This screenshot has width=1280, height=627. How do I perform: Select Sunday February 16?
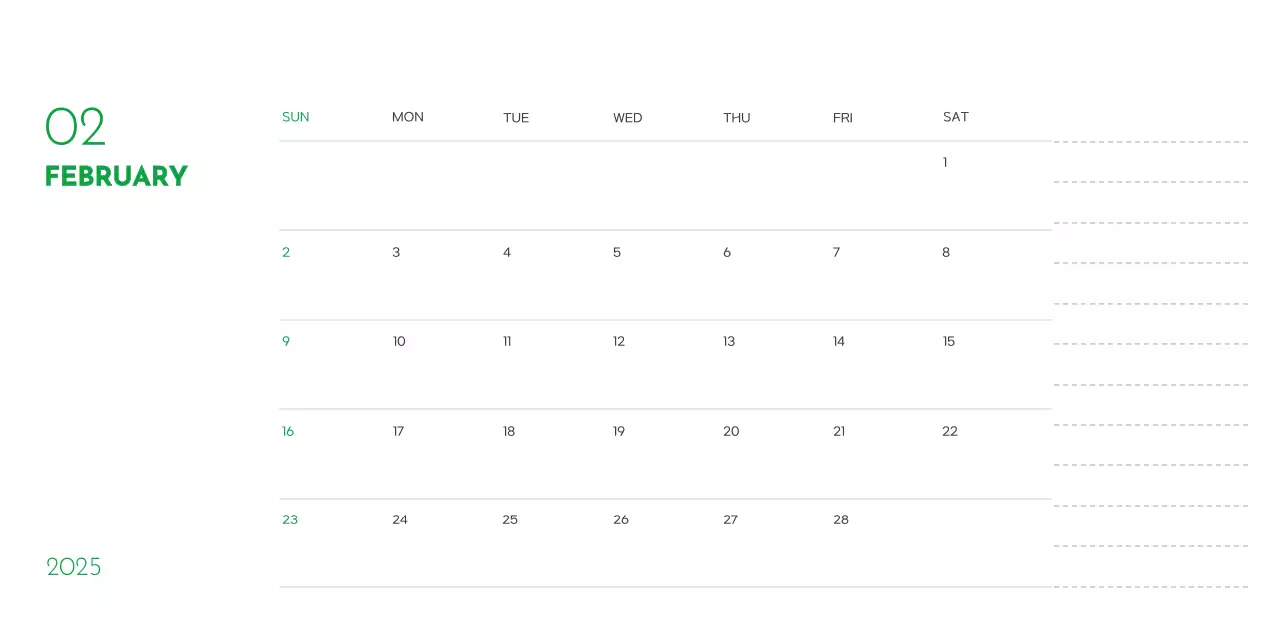click(x=288, y=431)
